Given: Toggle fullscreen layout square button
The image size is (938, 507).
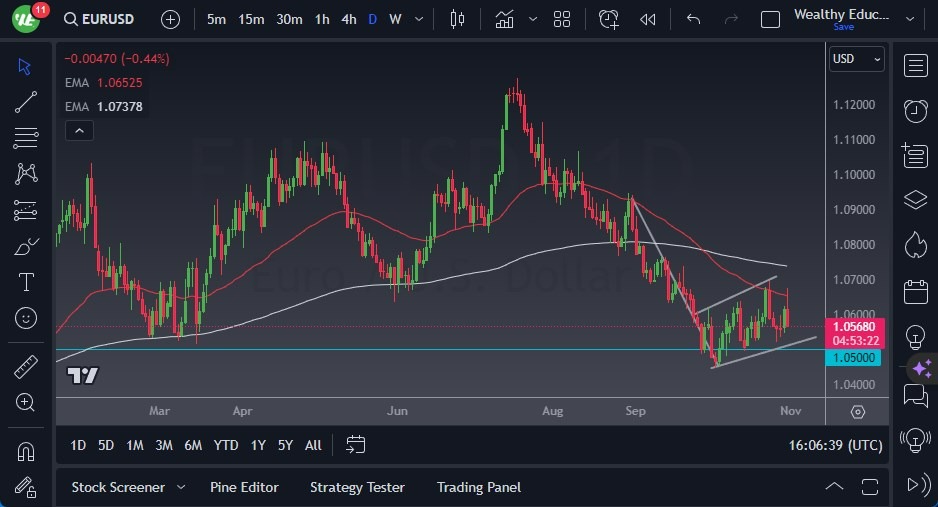Looking at the screenshot, I should click(x=770, y=20).
